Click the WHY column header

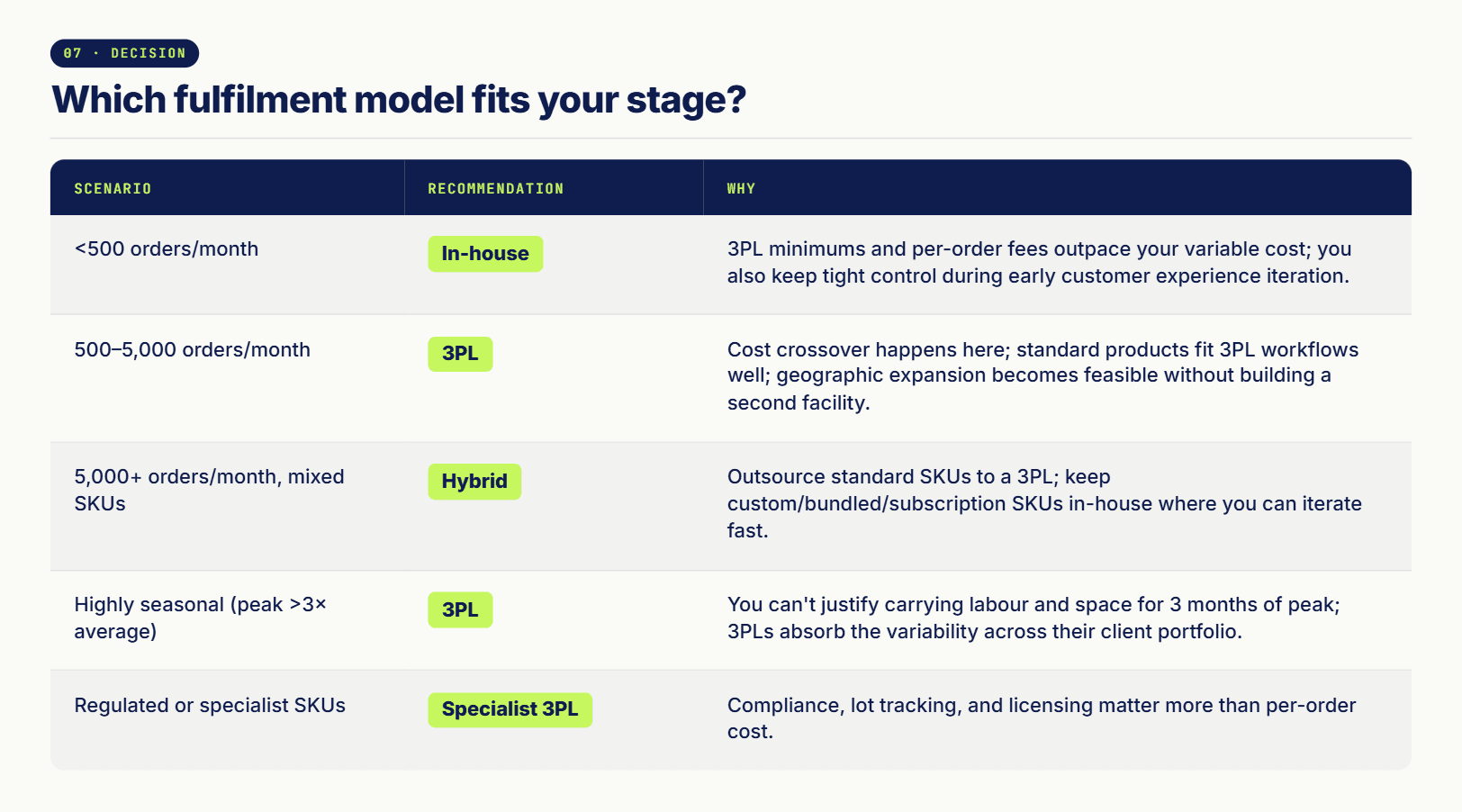[741, 189]
